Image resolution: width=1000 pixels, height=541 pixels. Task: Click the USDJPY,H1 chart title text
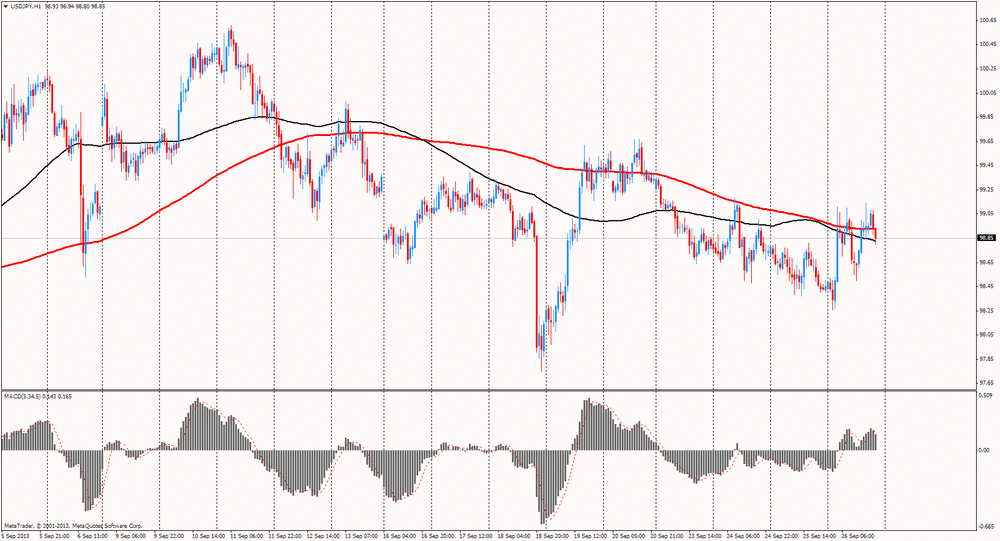click(26, 6)
